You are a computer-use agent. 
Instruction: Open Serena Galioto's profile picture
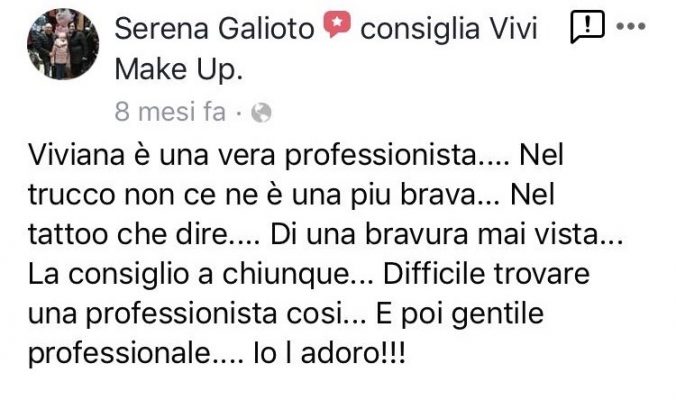click(63, 44)
